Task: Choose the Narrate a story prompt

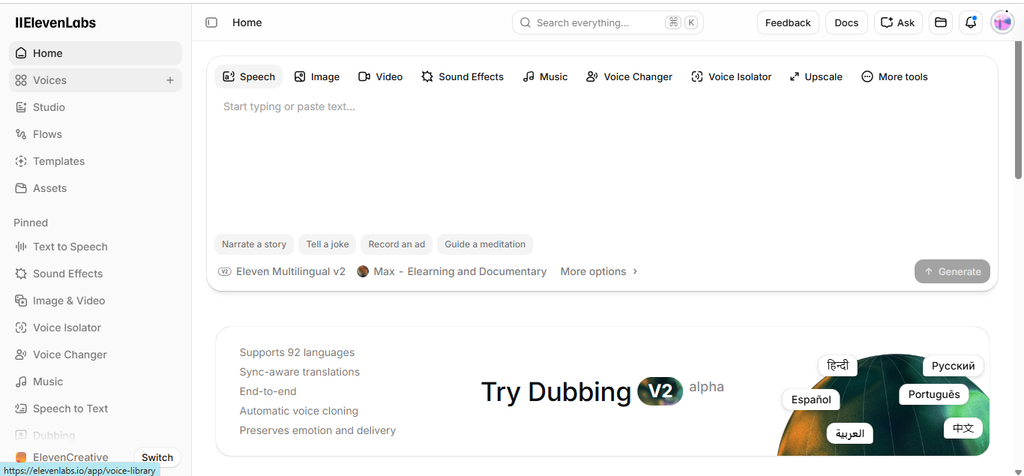Action: [254, 244]
